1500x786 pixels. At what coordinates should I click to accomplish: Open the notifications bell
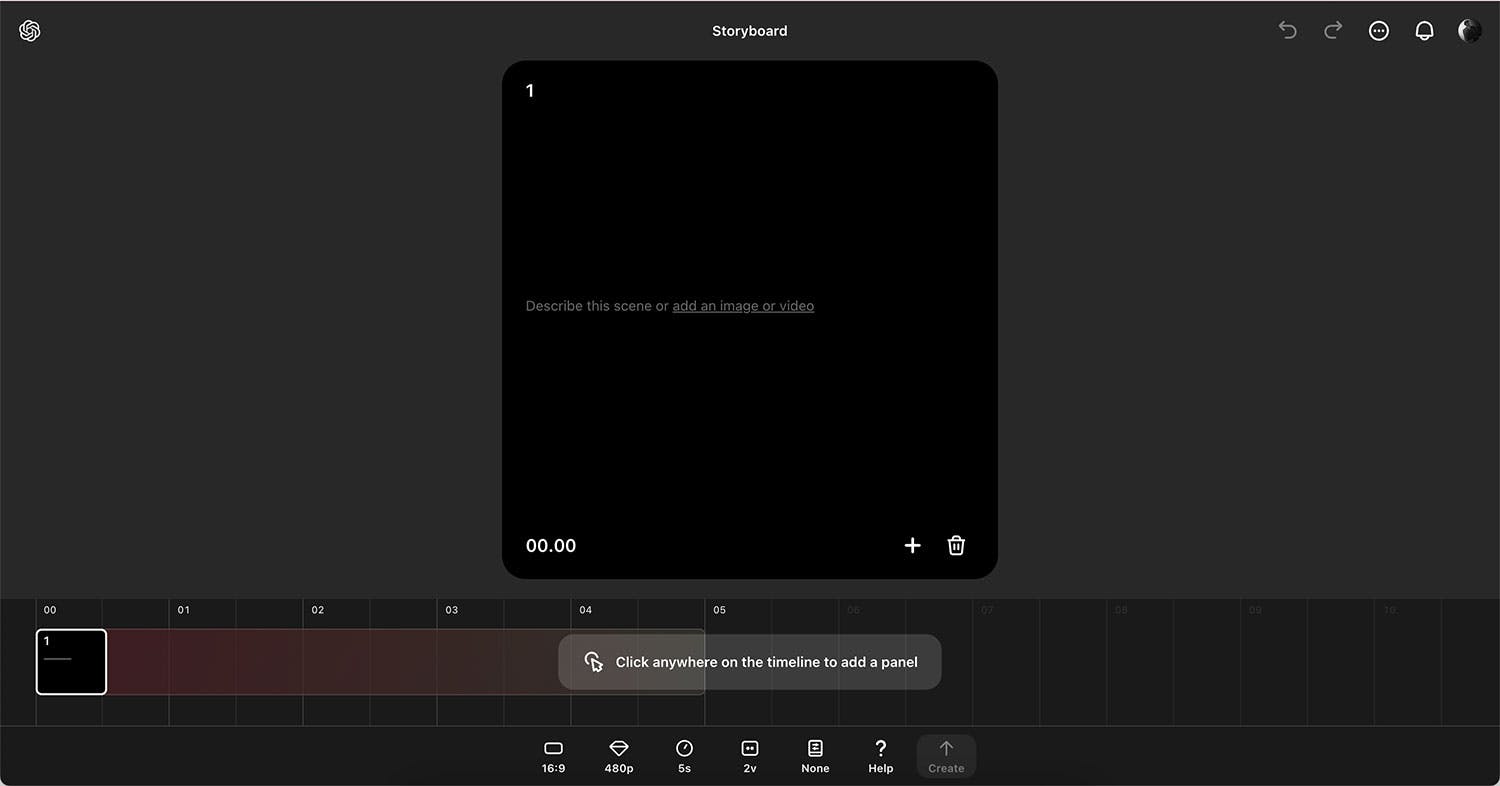click(1424, 30)
